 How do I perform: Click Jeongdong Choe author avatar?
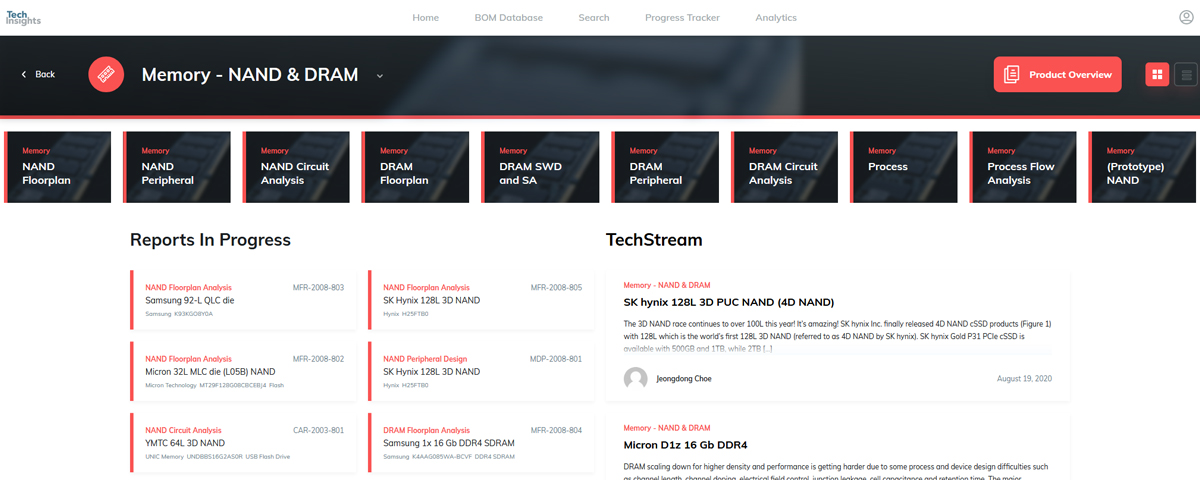[635, 379]
